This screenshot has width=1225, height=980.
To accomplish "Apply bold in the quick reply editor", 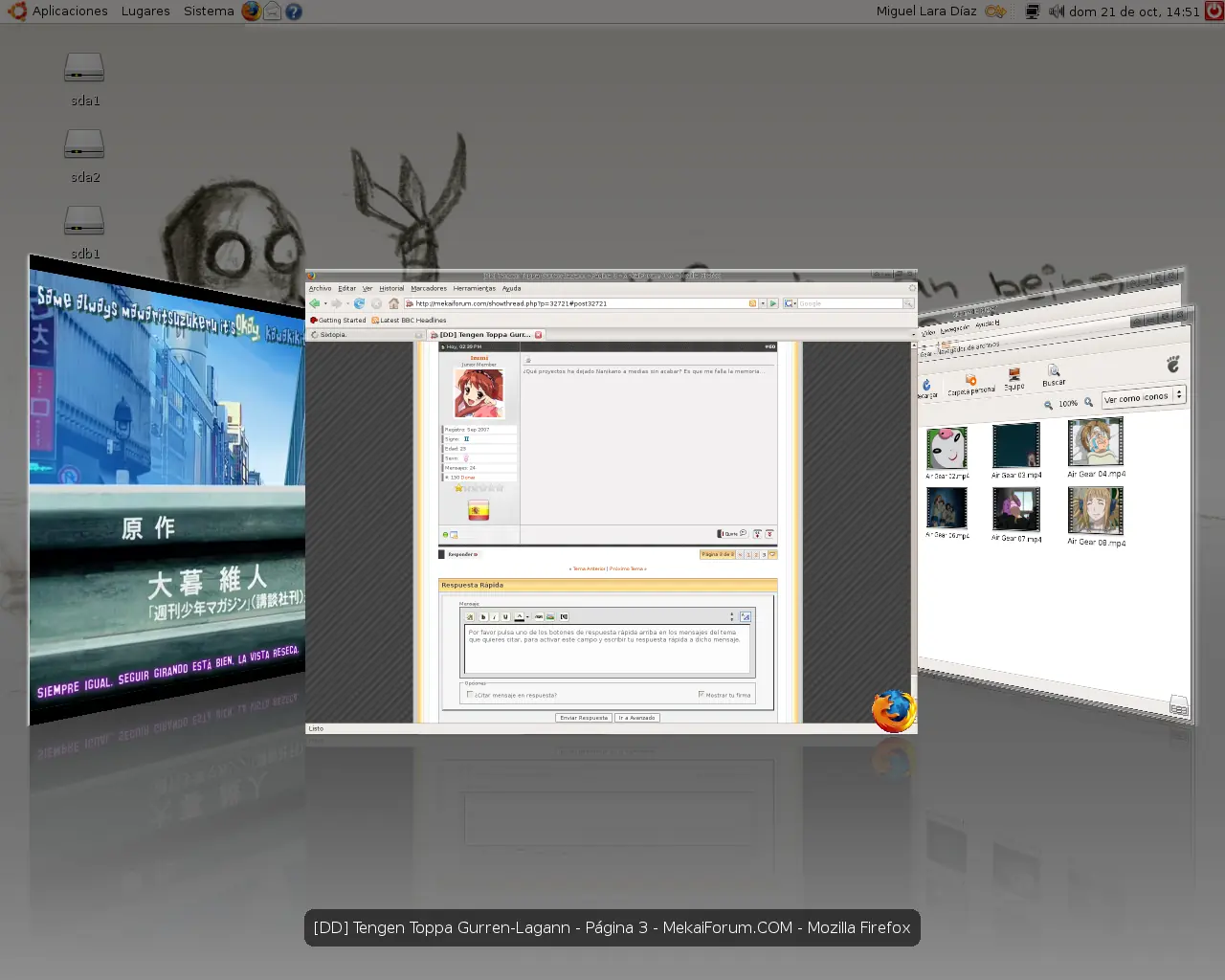I will 483,617.
